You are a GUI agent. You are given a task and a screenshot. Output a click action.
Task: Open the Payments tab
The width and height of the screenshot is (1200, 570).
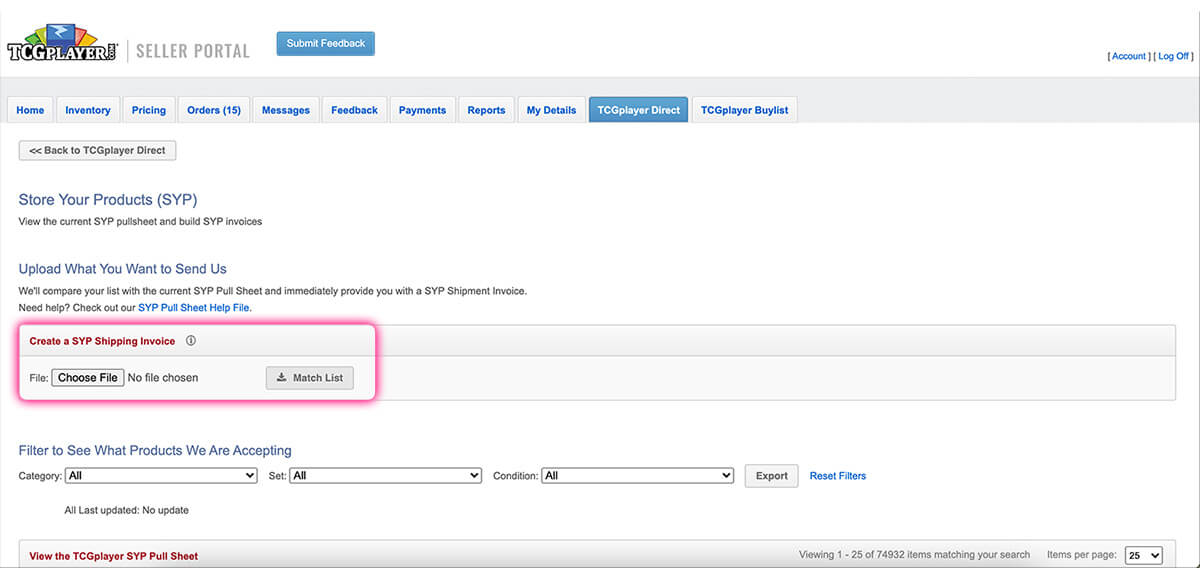point(422,110)
